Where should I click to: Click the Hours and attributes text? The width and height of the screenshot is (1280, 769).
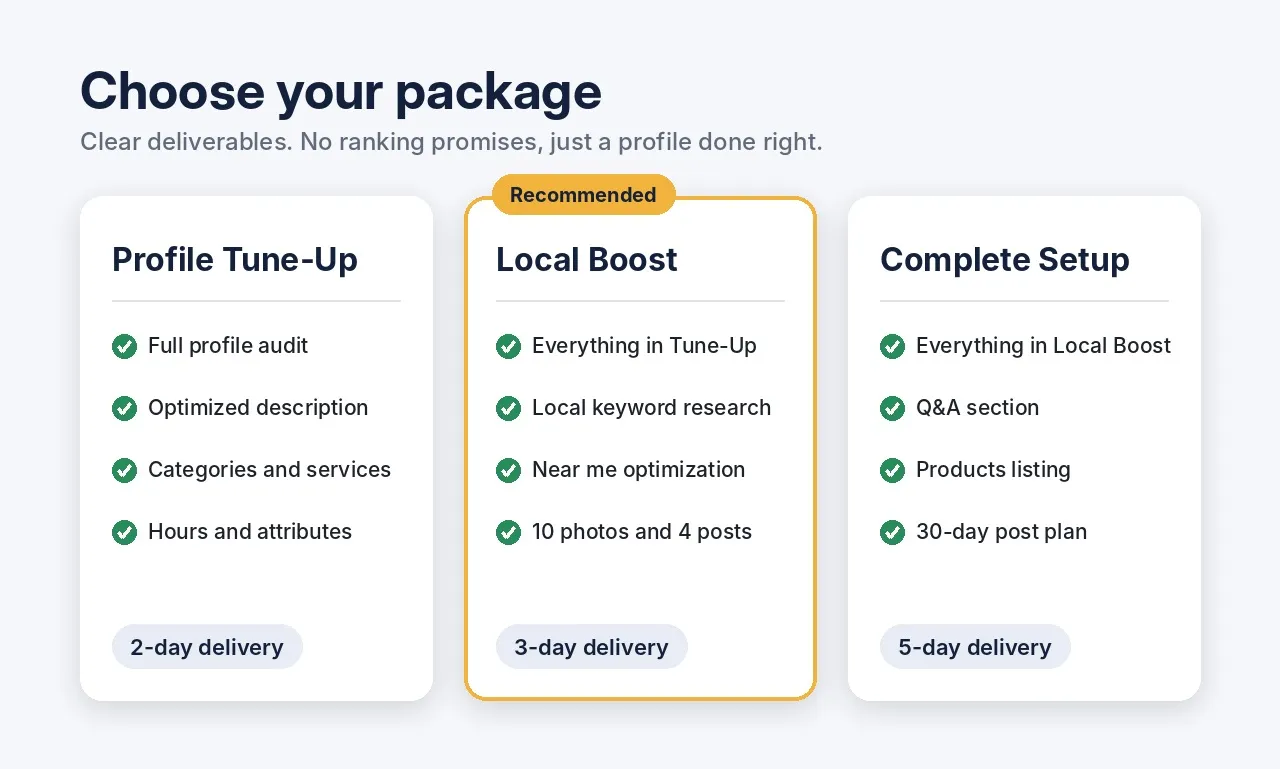(250, 532)
